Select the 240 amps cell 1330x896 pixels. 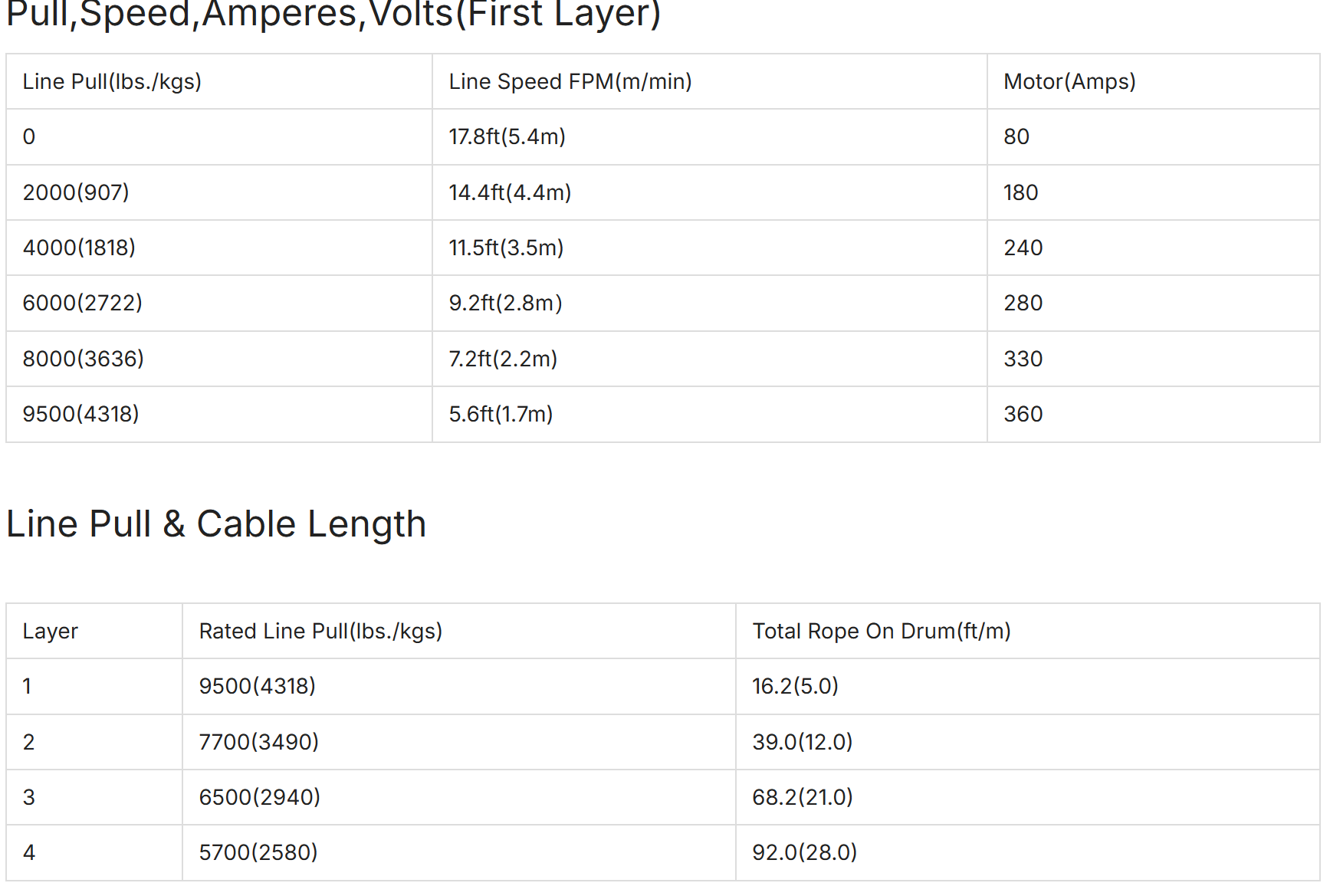tap(1154, 248)
